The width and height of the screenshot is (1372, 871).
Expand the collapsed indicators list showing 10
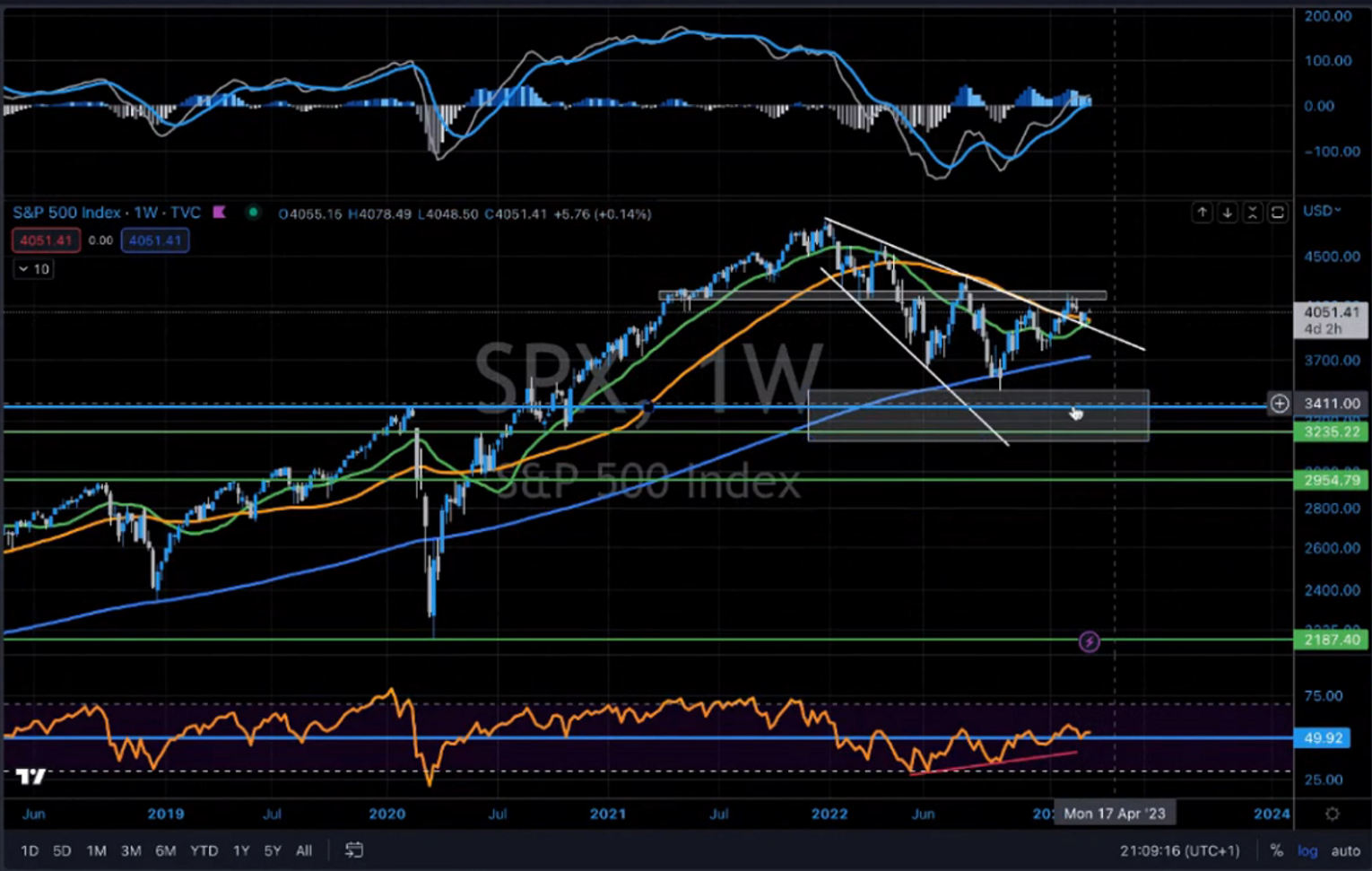(34, 269)
